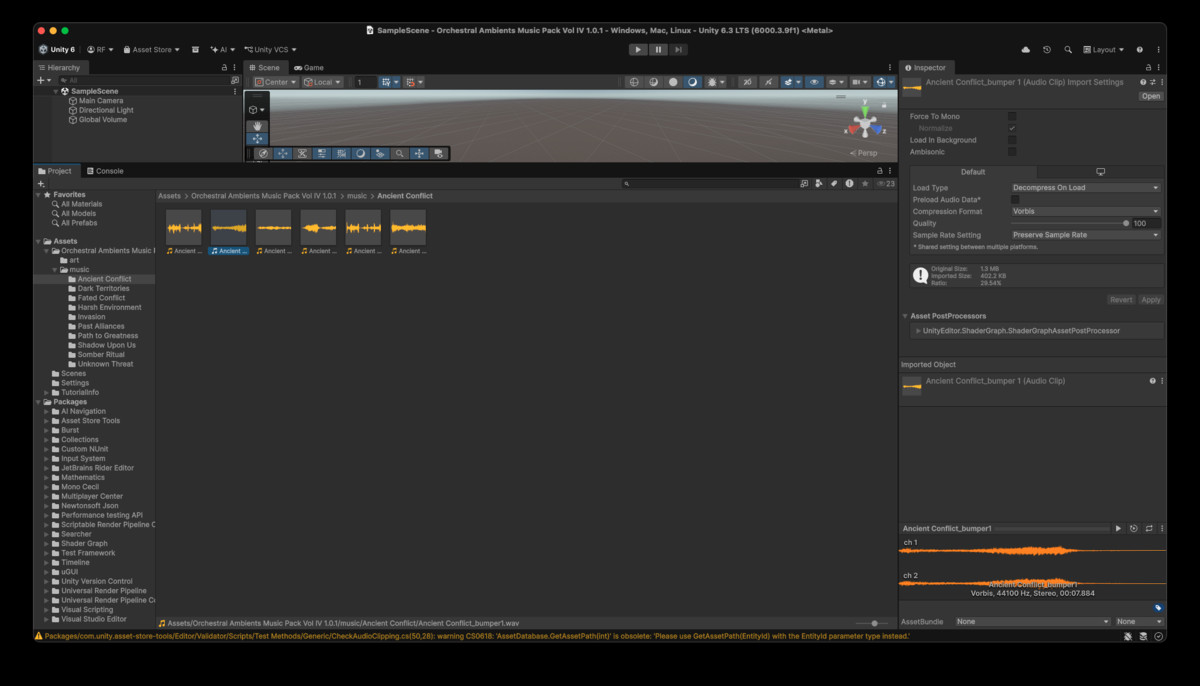The image size is (1200, 686).
Task: Select the Project tab
Action: (x=55, y=171)
